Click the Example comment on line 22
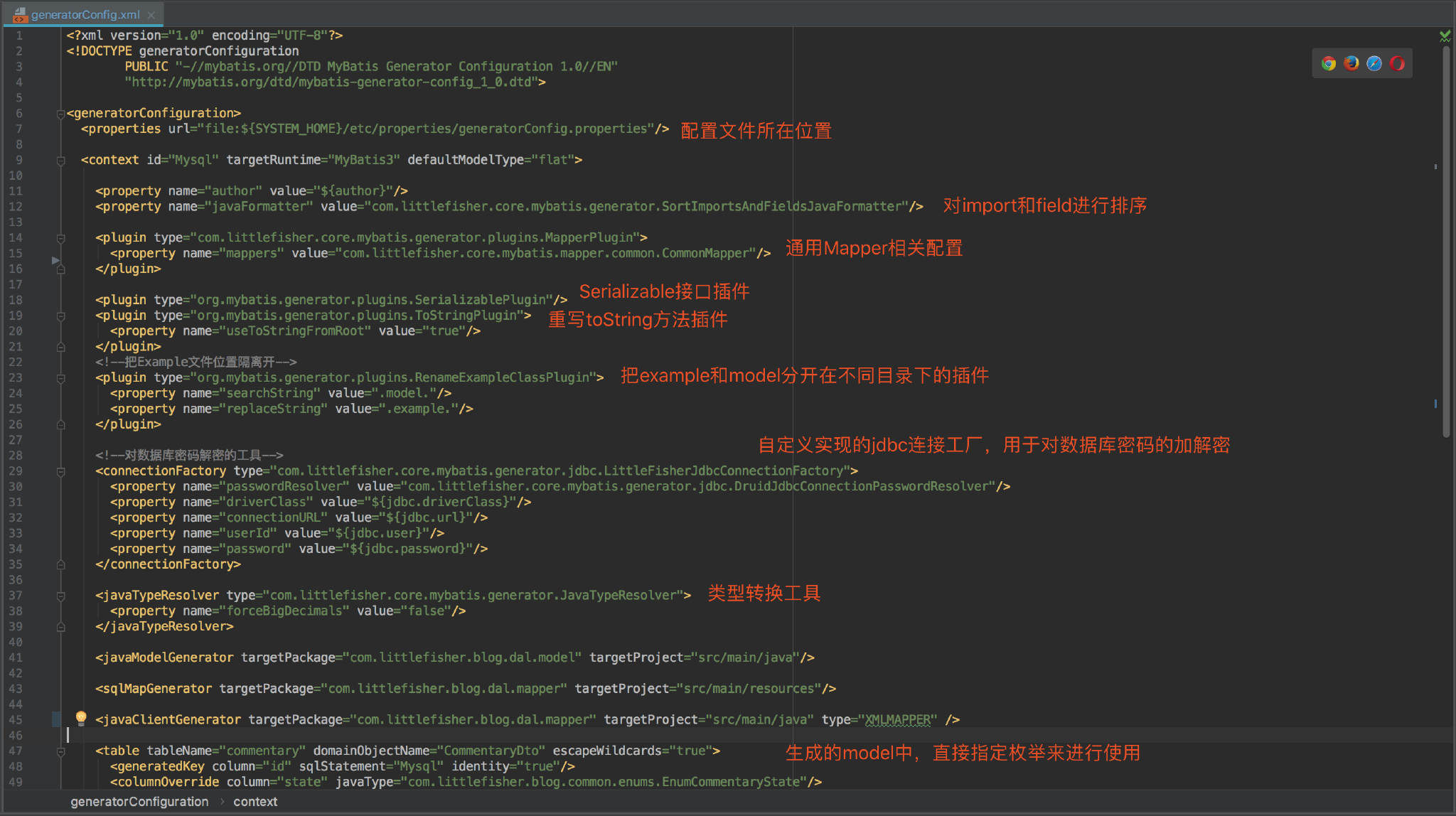This screenshot has height=816, width=1456. point(196,362)
